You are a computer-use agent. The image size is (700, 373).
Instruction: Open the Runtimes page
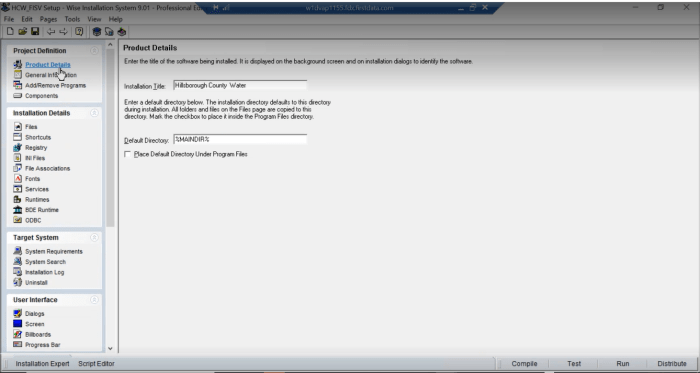[37, 199]
